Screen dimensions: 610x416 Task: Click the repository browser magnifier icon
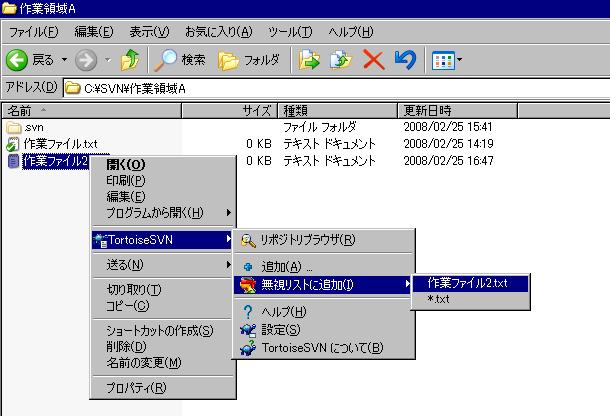[248, 240]
